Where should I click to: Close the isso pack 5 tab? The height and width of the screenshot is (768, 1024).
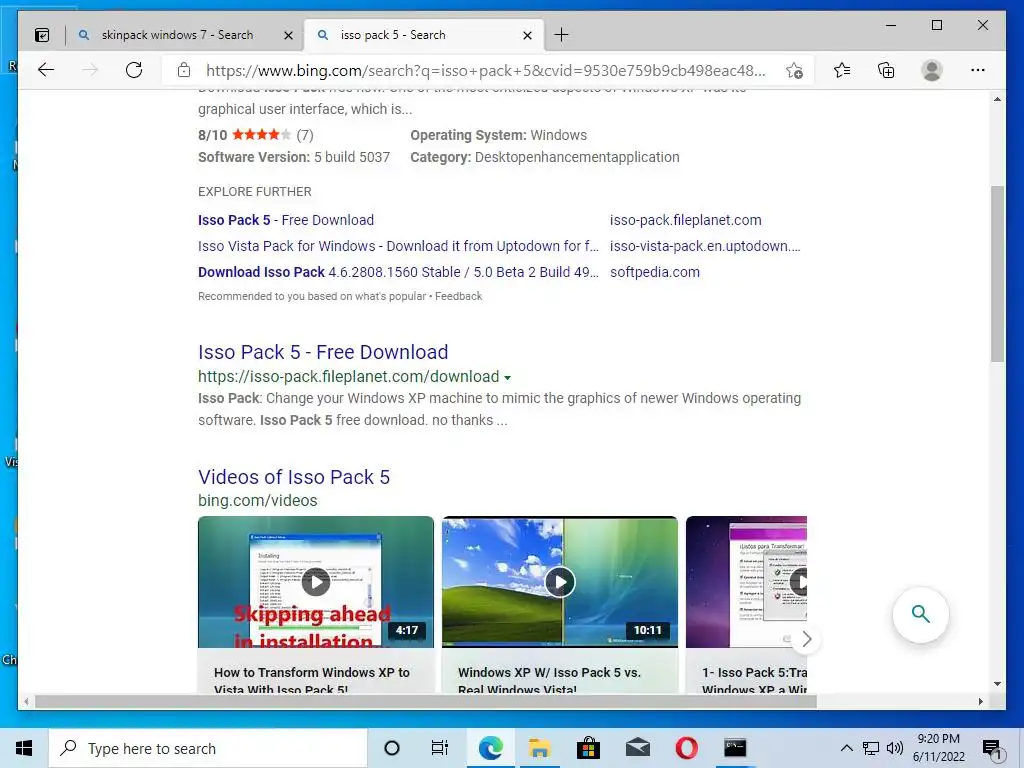[x=528, y=35]
